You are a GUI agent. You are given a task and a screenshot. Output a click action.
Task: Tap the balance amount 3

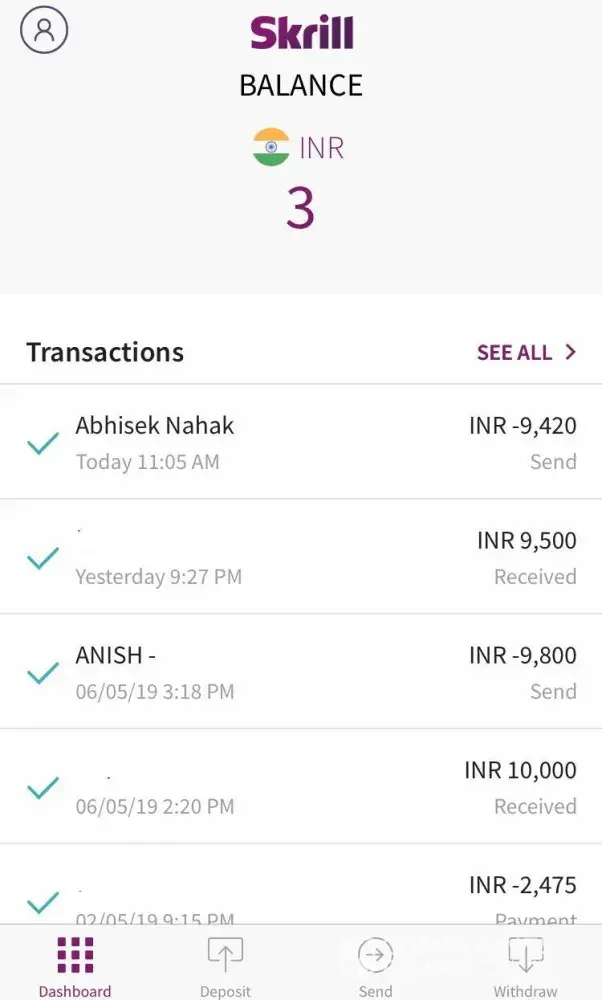[300, 208]
